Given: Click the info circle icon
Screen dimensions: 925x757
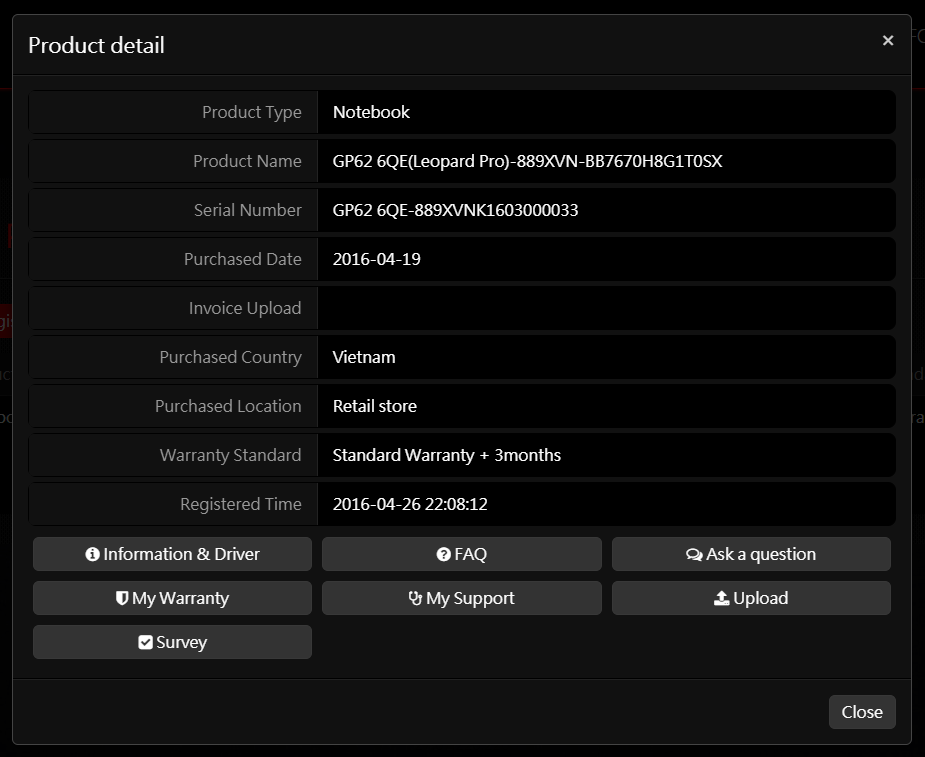Looking at the screenshot, I should click(x=93, y=554).
